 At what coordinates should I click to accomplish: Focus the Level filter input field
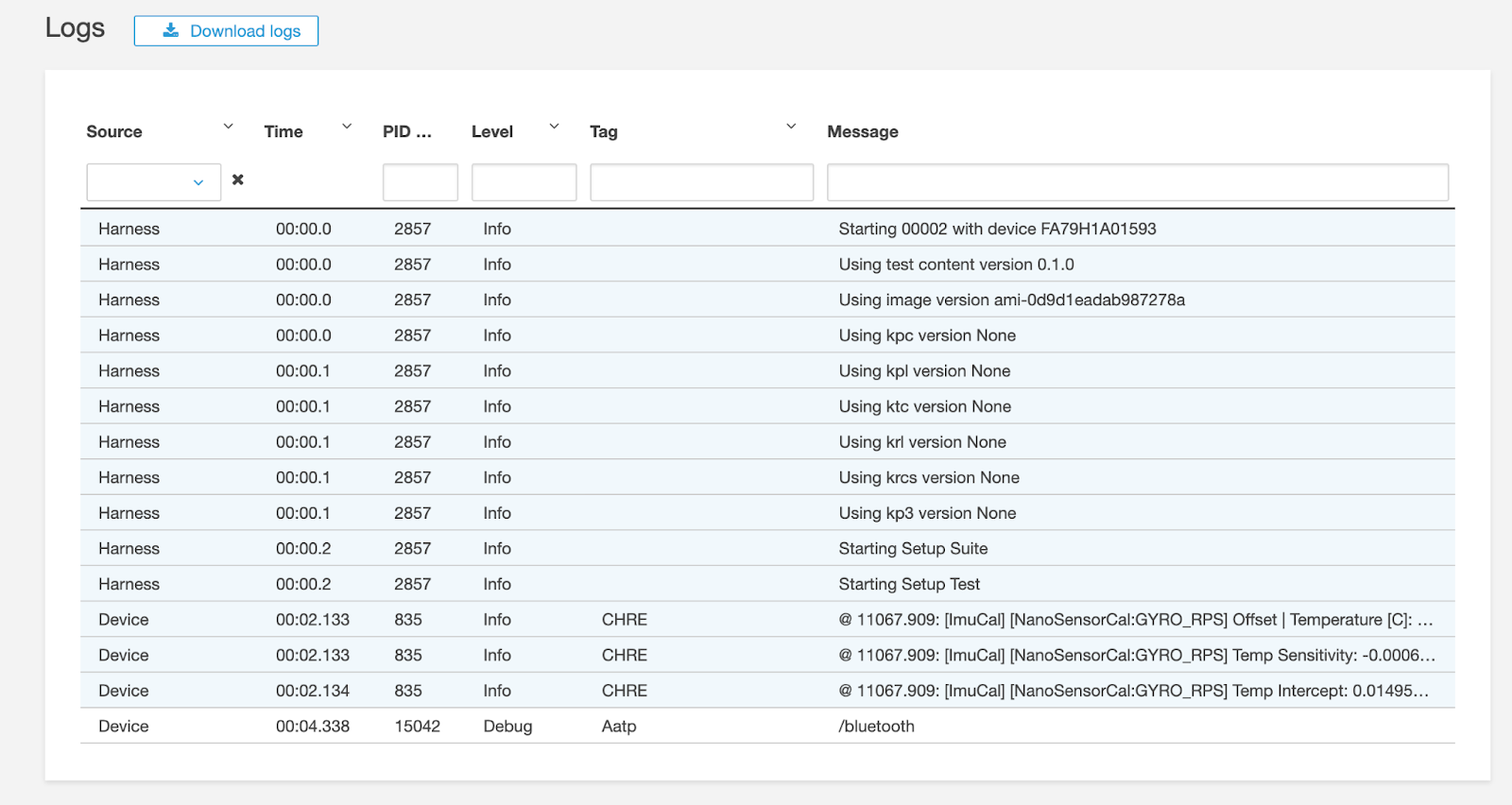[524, 182]
